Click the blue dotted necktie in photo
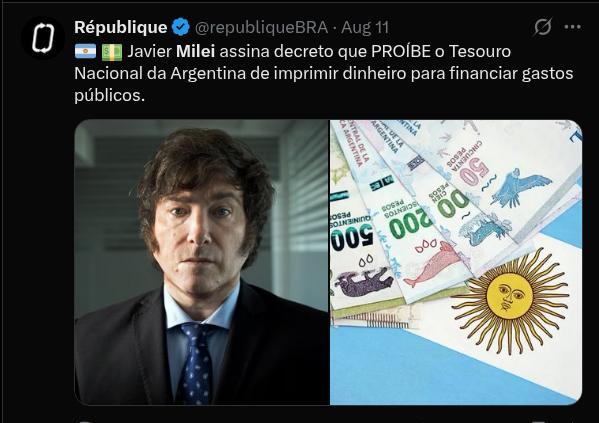Viewport: 599px width, 423px height. coord(196,363)
